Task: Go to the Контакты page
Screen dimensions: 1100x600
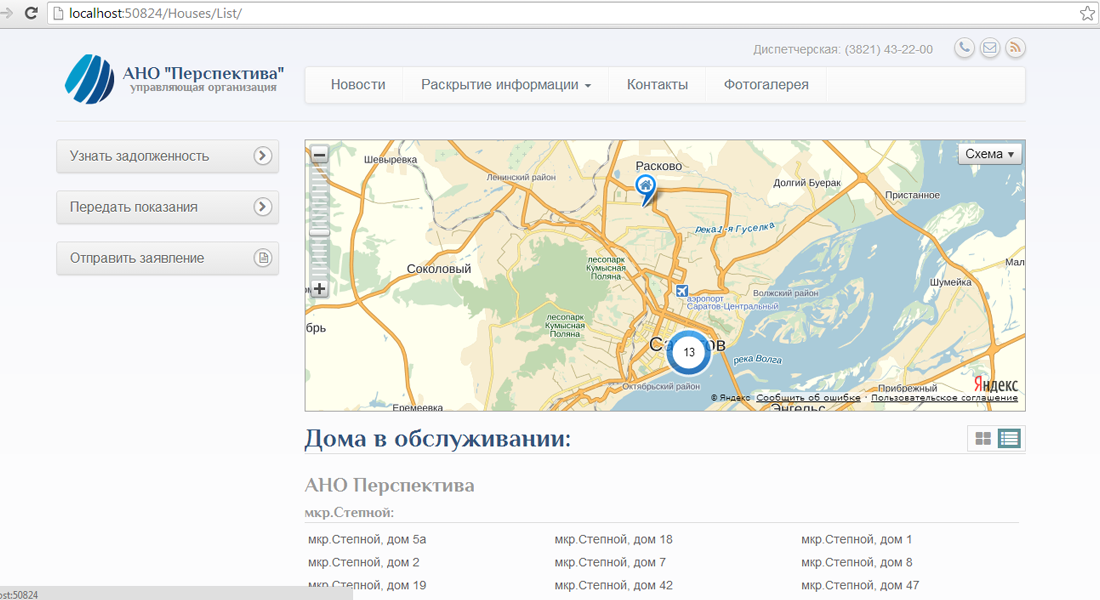Action: [x=657, y=85]
